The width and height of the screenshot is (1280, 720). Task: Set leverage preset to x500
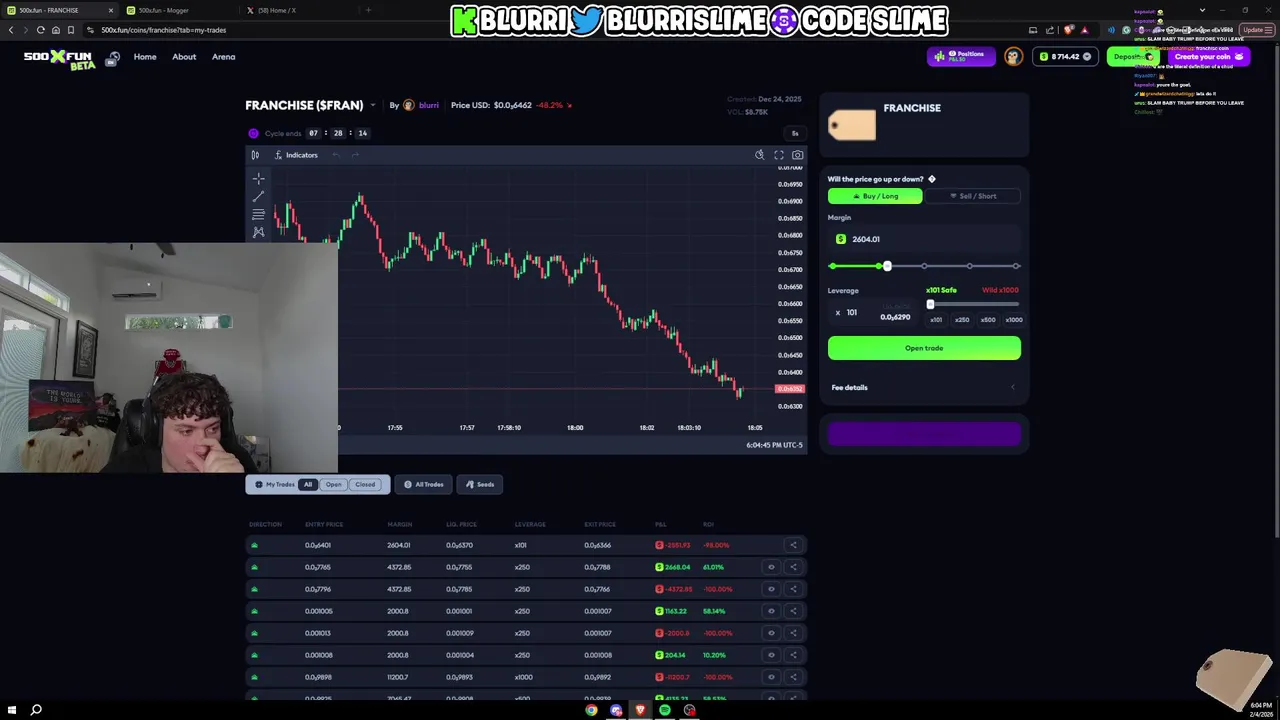tap(988, 320)
